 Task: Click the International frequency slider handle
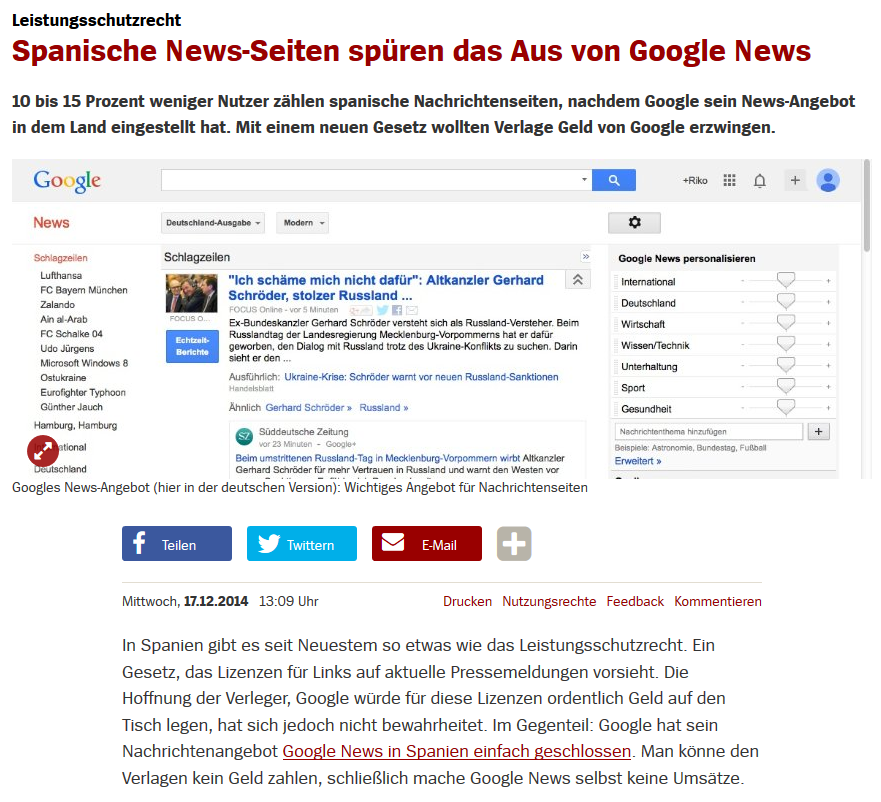pyautogui.click(x=785, y=280)
